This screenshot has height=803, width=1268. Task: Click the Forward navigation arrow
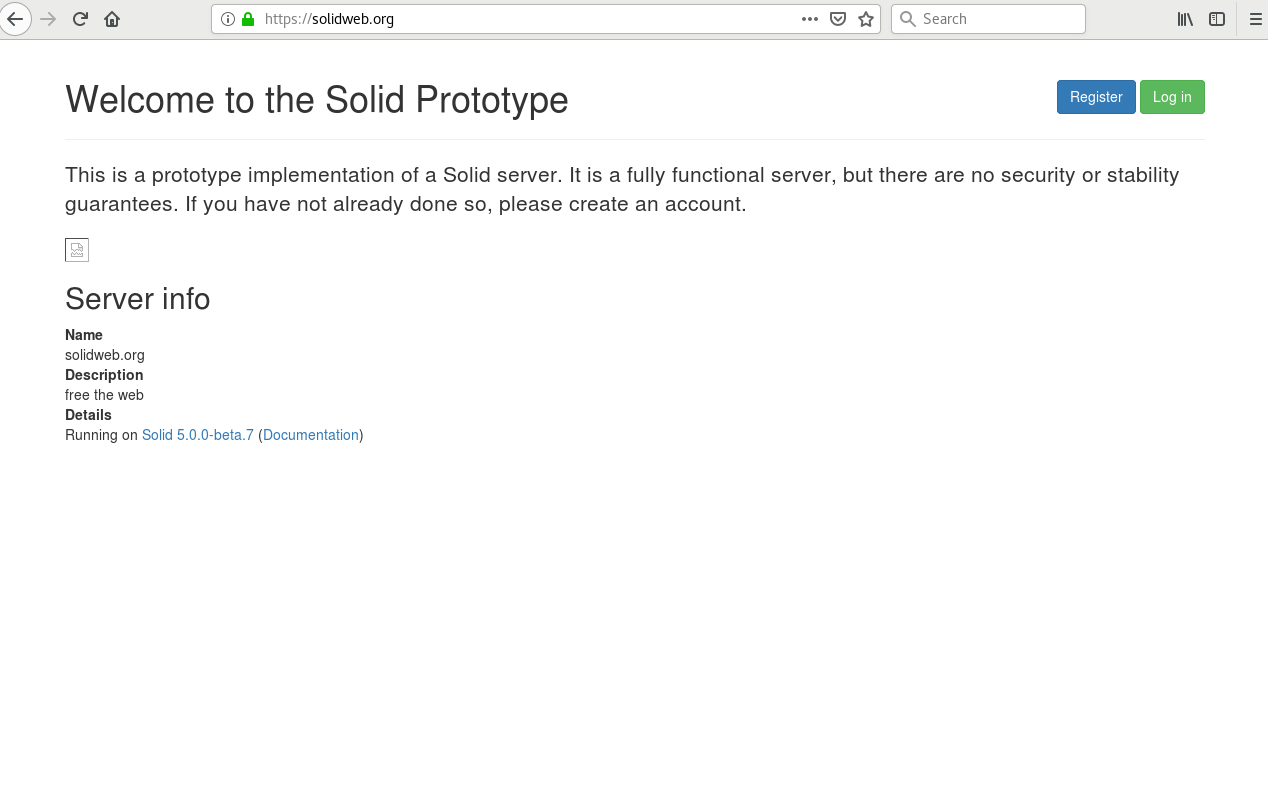click(48, 19)
